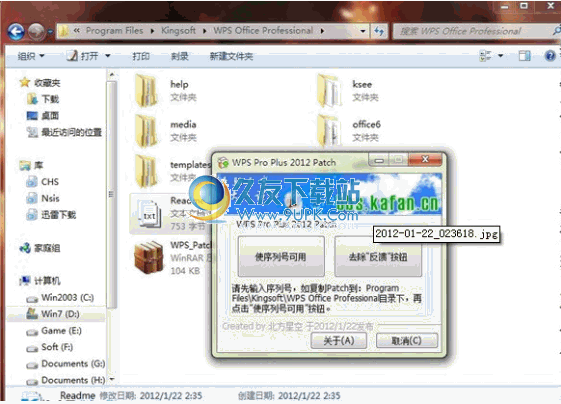Expand the chevron after WPS Office Professional
Image resolution: width=561 pixels, height=404 pixels.
coord(322,31)
